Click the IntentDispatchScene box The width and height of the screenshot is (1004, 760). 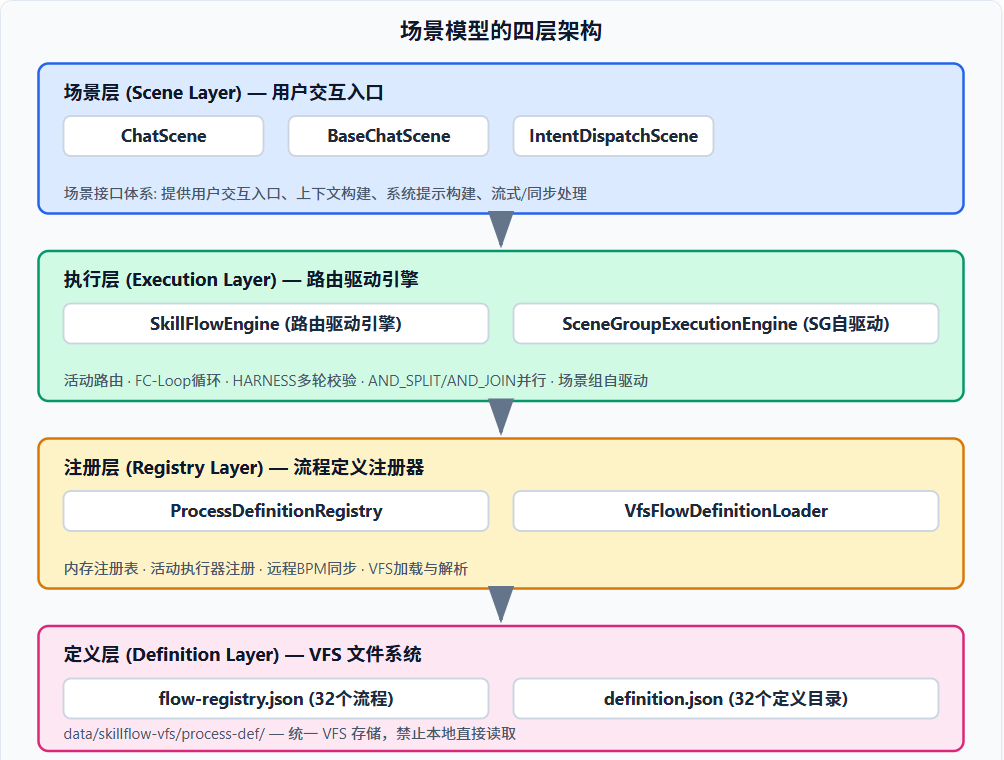(613, 136)
